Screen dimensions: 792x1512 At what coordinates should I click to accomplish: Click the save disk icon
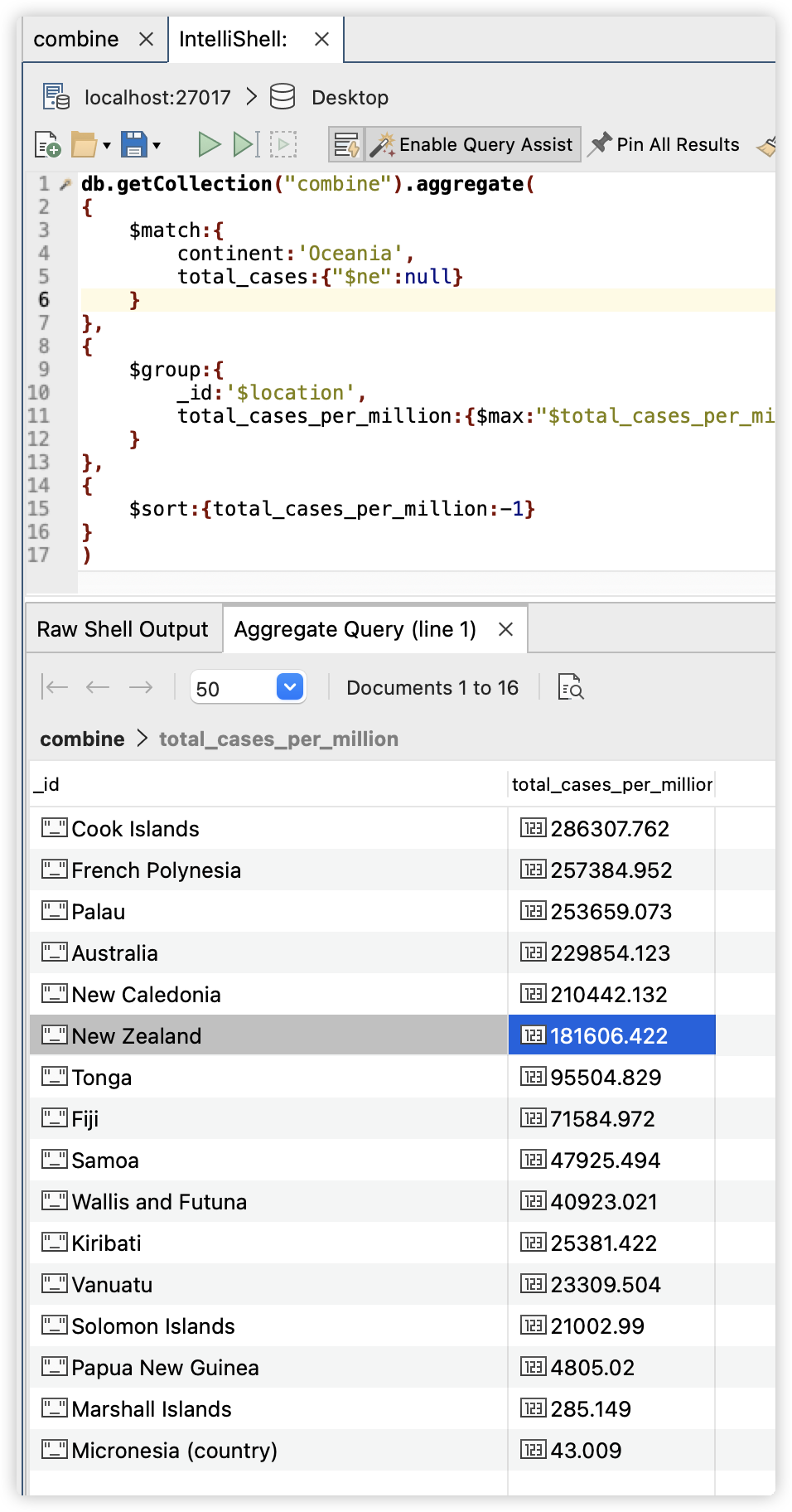click(x=133, y=145)
